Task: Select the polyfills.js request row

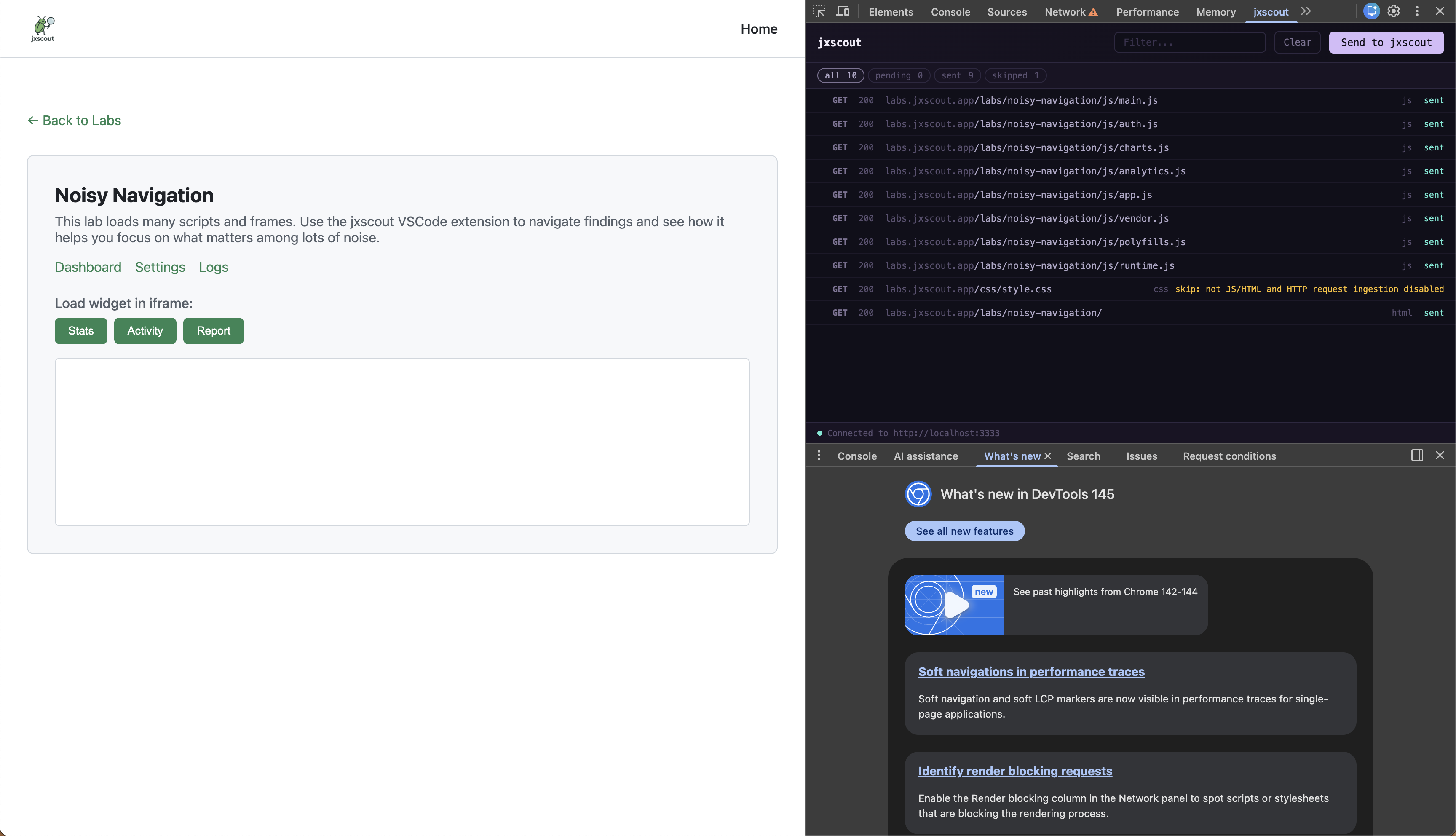Action: [x=1131, y=242]
